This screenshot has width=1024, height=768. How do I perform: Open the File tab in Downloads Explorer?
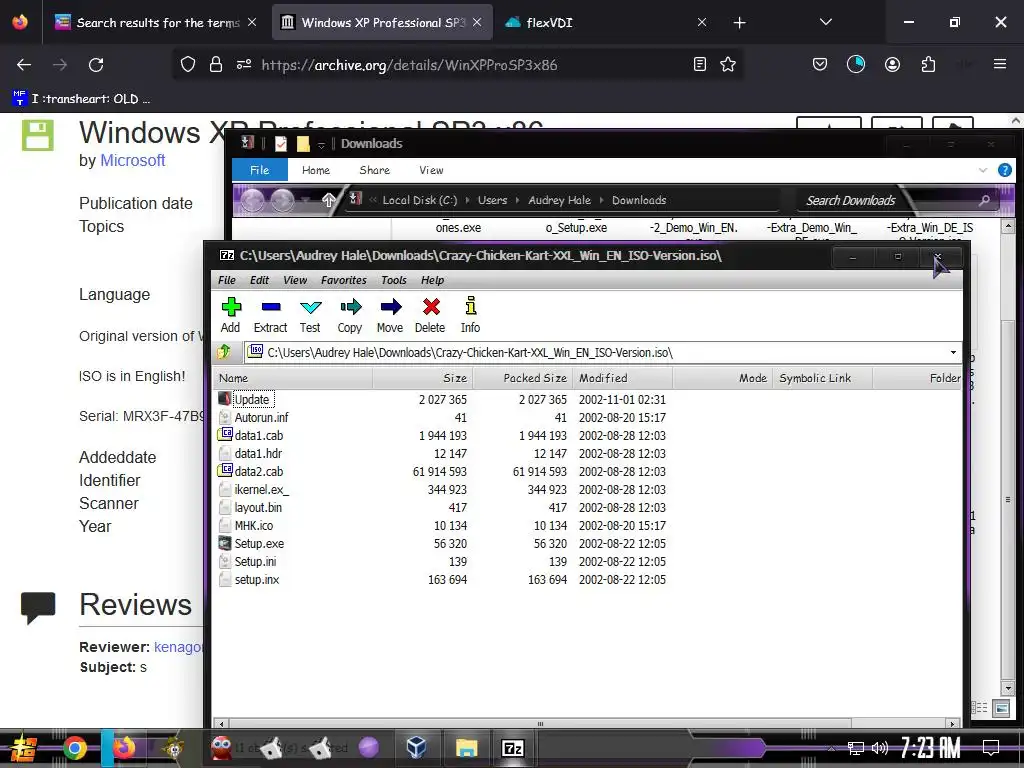click(x=260, y=170)
